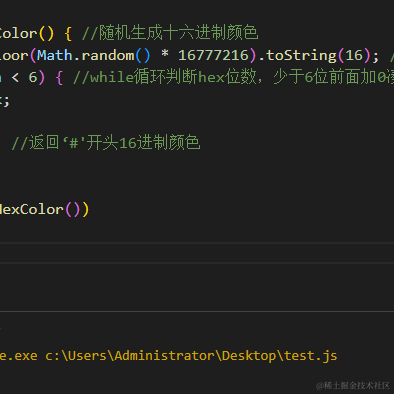Click the comment starting with '//while循环判断hex位数'
Image resolution: width=394 pixels, height=394 pixels.
coord(233,77)
